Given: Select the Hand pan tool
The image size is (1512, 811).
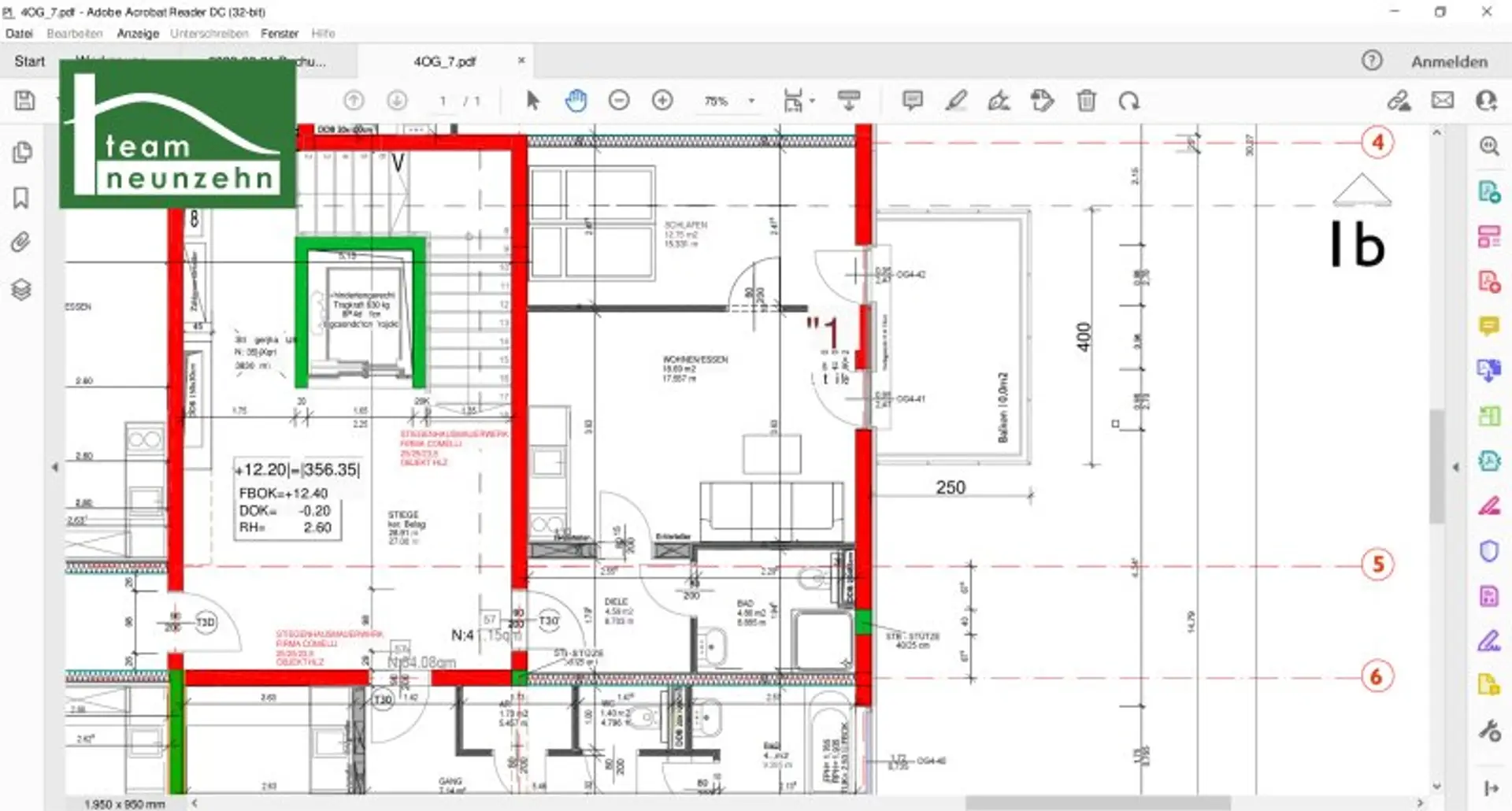Looking at the screenshot, I should 576,101.
